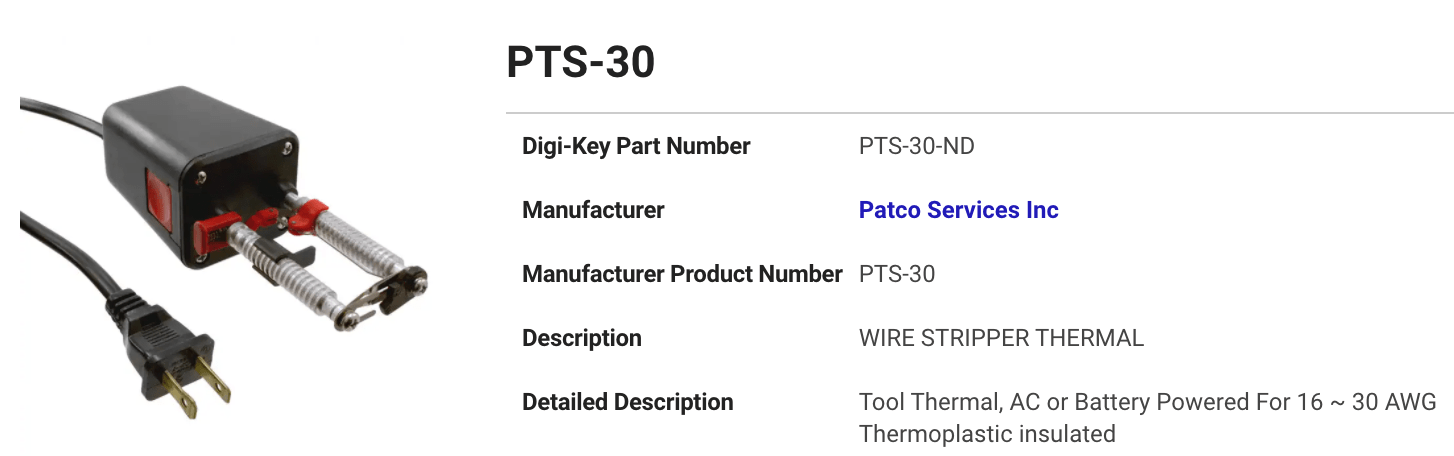
Task: Select the PTS-30 page heading
Action: pyautogui.click(x=581, y=62)
